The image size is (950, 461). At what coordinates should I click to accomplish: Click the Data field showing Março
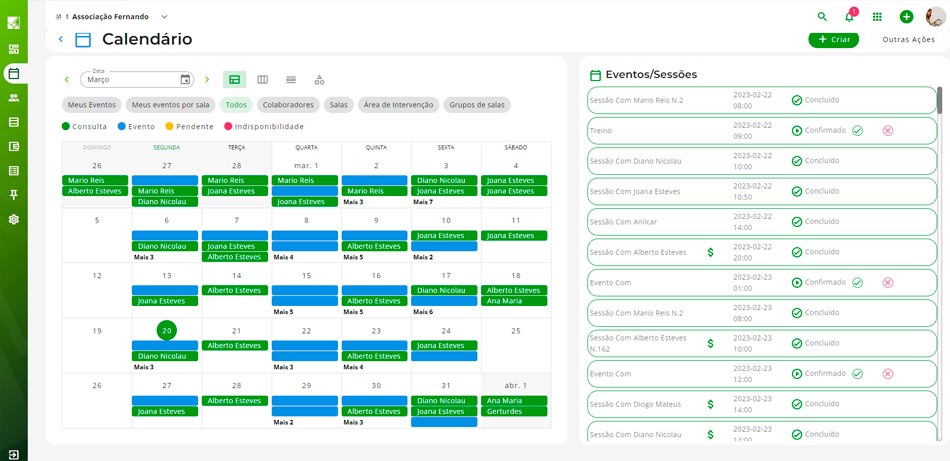(137, 79)
